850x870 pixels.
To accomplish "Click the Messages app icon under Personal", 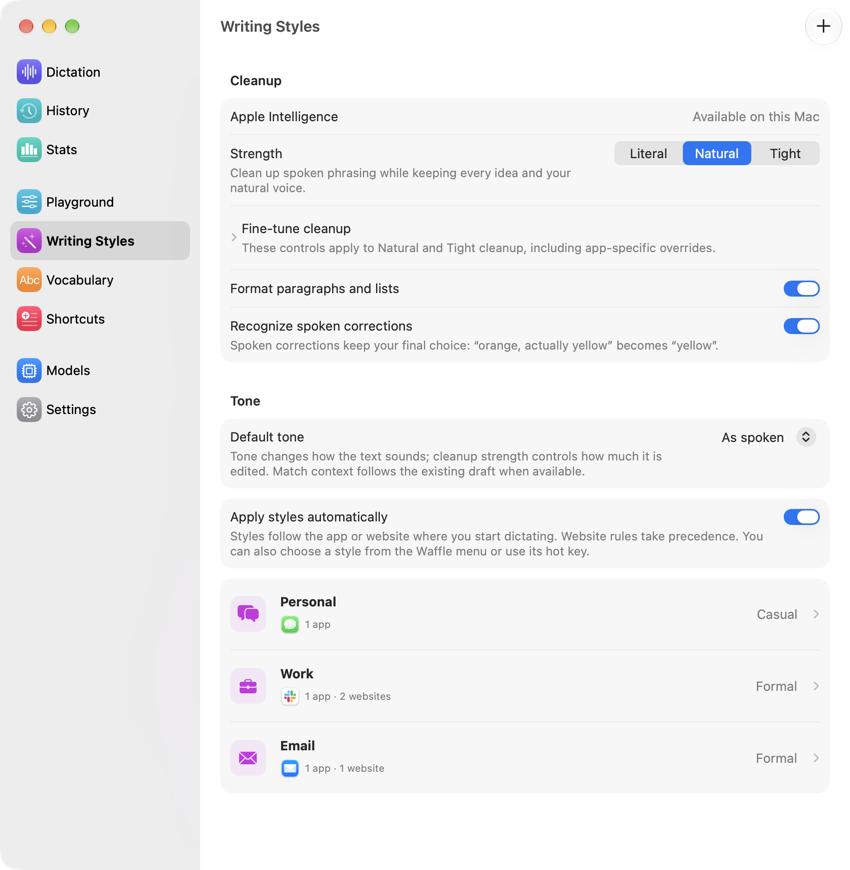I will point(290,625).
